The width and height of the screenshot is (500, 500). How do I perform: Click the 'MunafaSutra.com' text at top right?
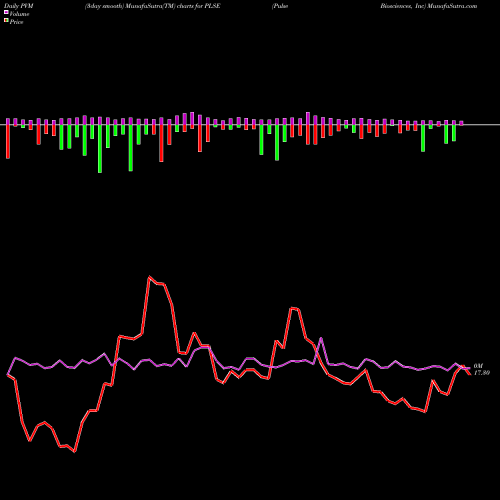453,6
